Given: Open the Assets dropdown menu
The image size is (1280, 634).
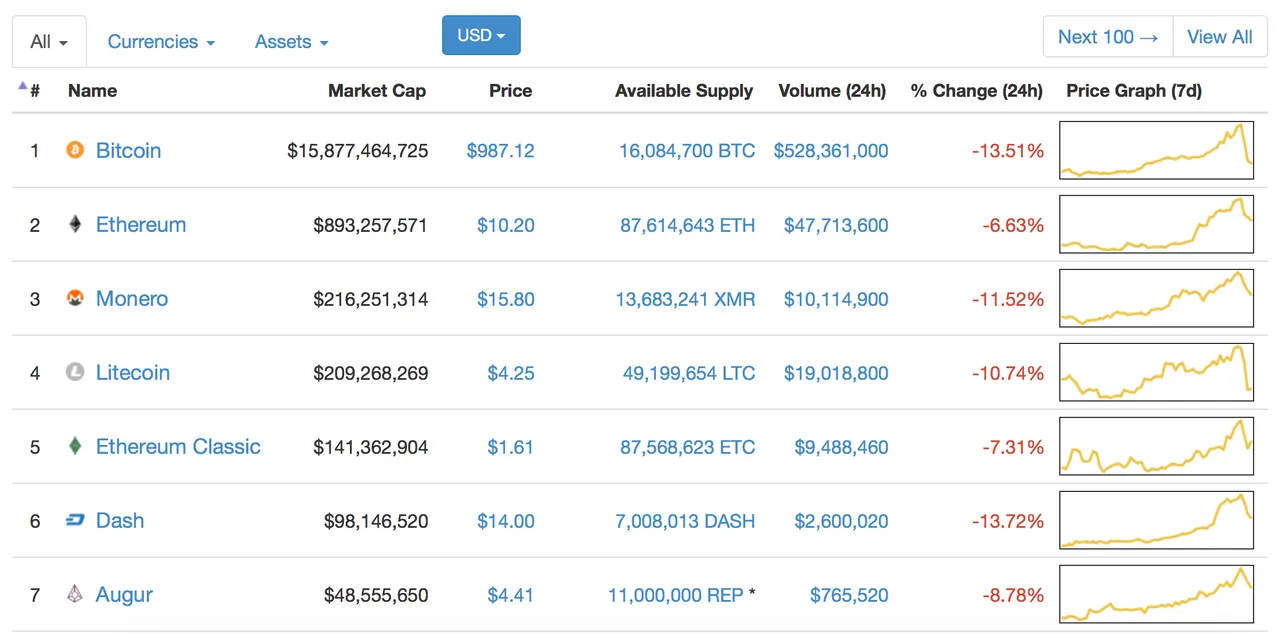Looking at the screenshot, I should tap(291, 42).
